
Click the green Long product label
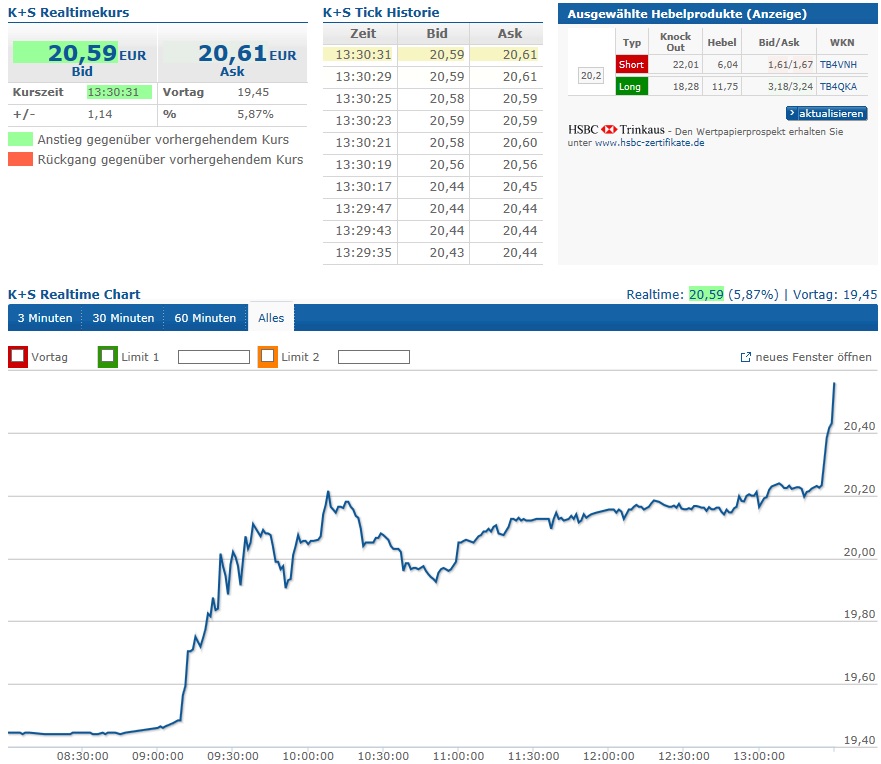(632, 87)
